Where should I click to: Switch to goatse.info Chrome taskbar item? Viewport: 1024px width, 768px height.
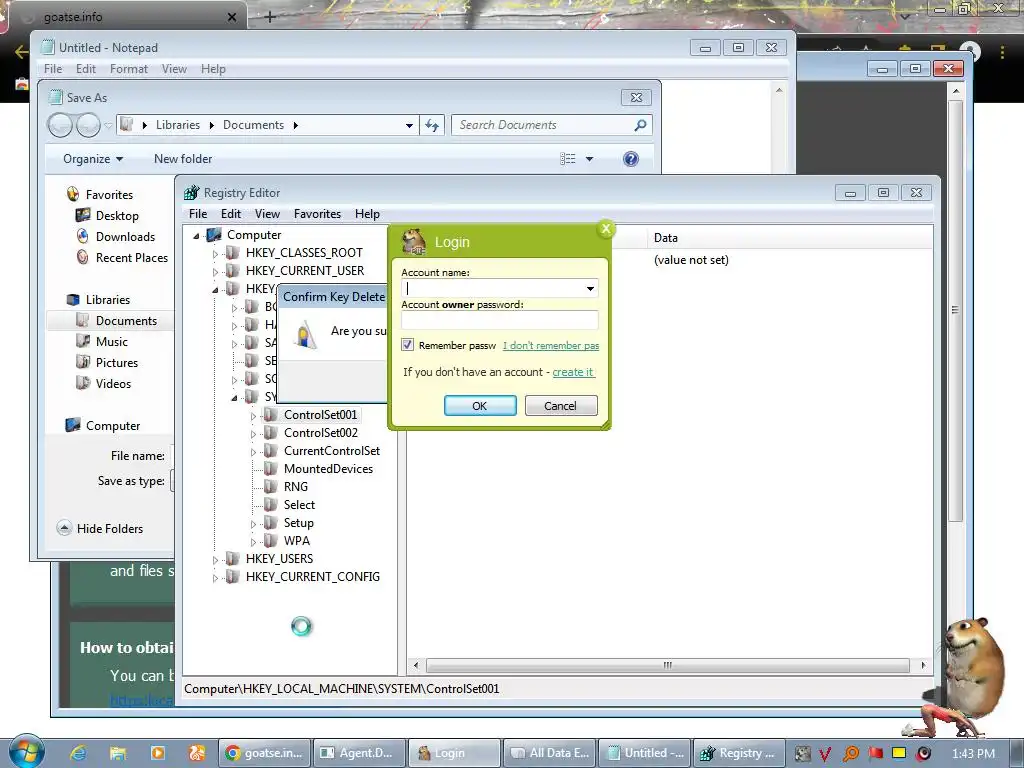click(x=264, y=753)
